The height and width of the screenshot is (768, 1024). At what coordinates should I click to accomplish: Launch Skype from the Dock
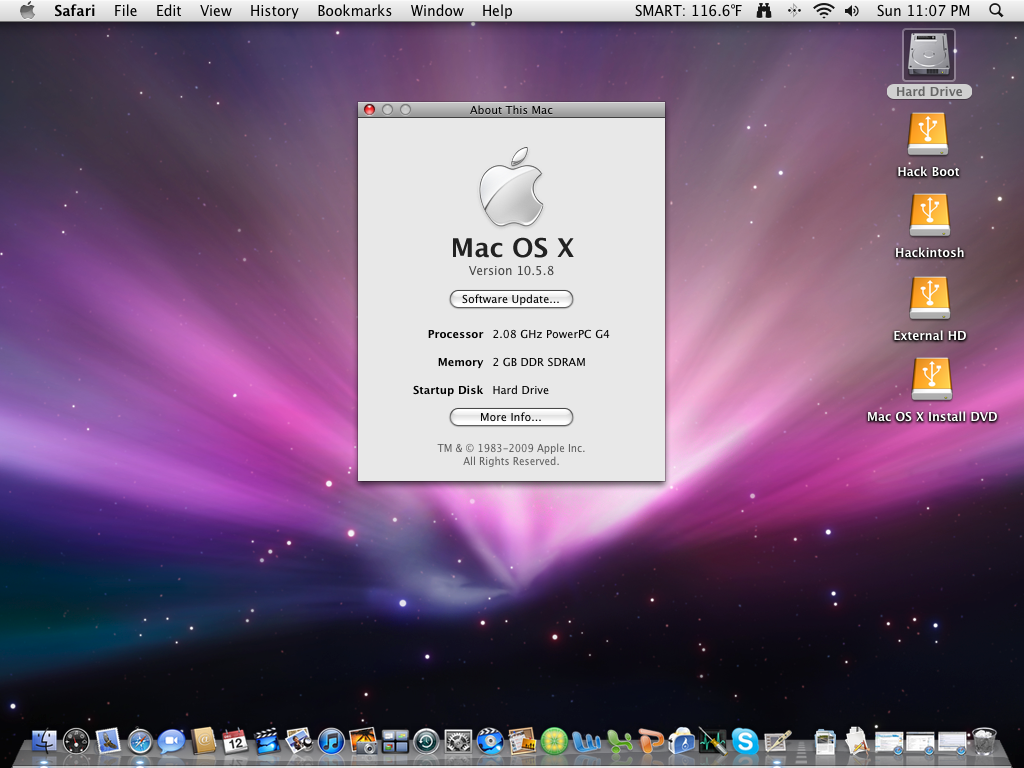click(x=744, y=742)
